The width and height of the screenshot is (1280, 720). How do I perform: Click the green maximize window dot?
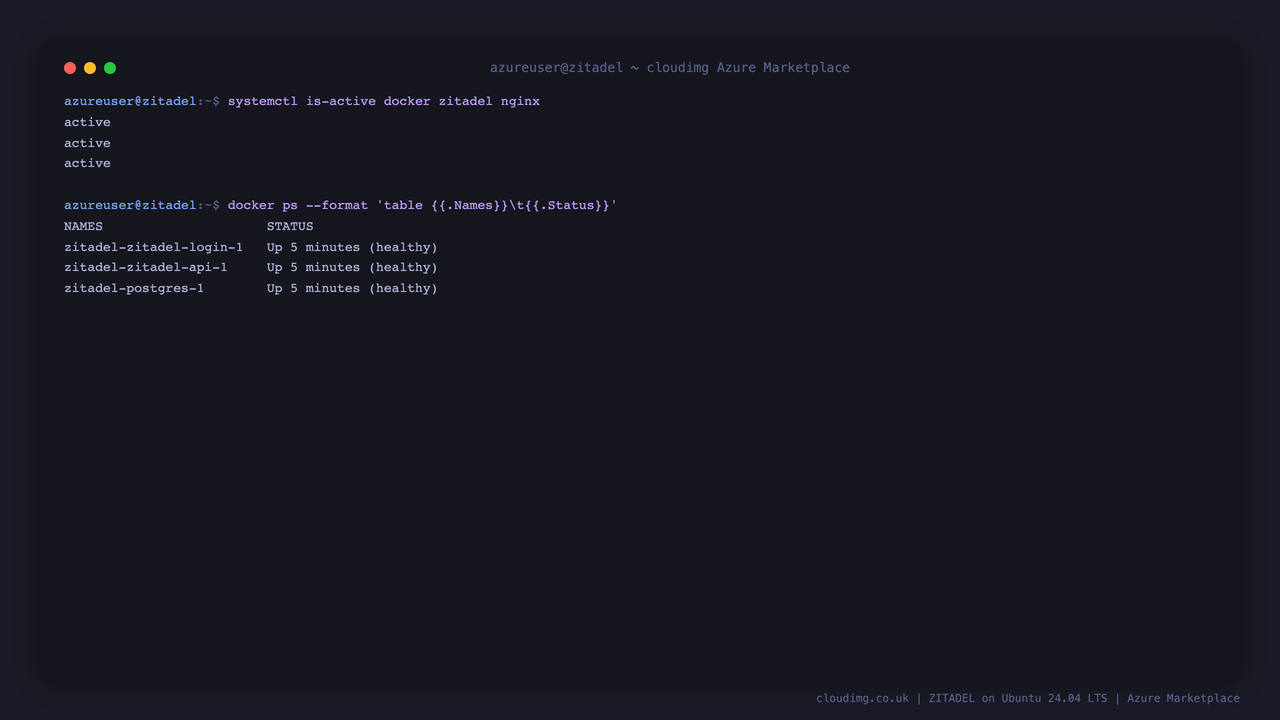(110, 68)
